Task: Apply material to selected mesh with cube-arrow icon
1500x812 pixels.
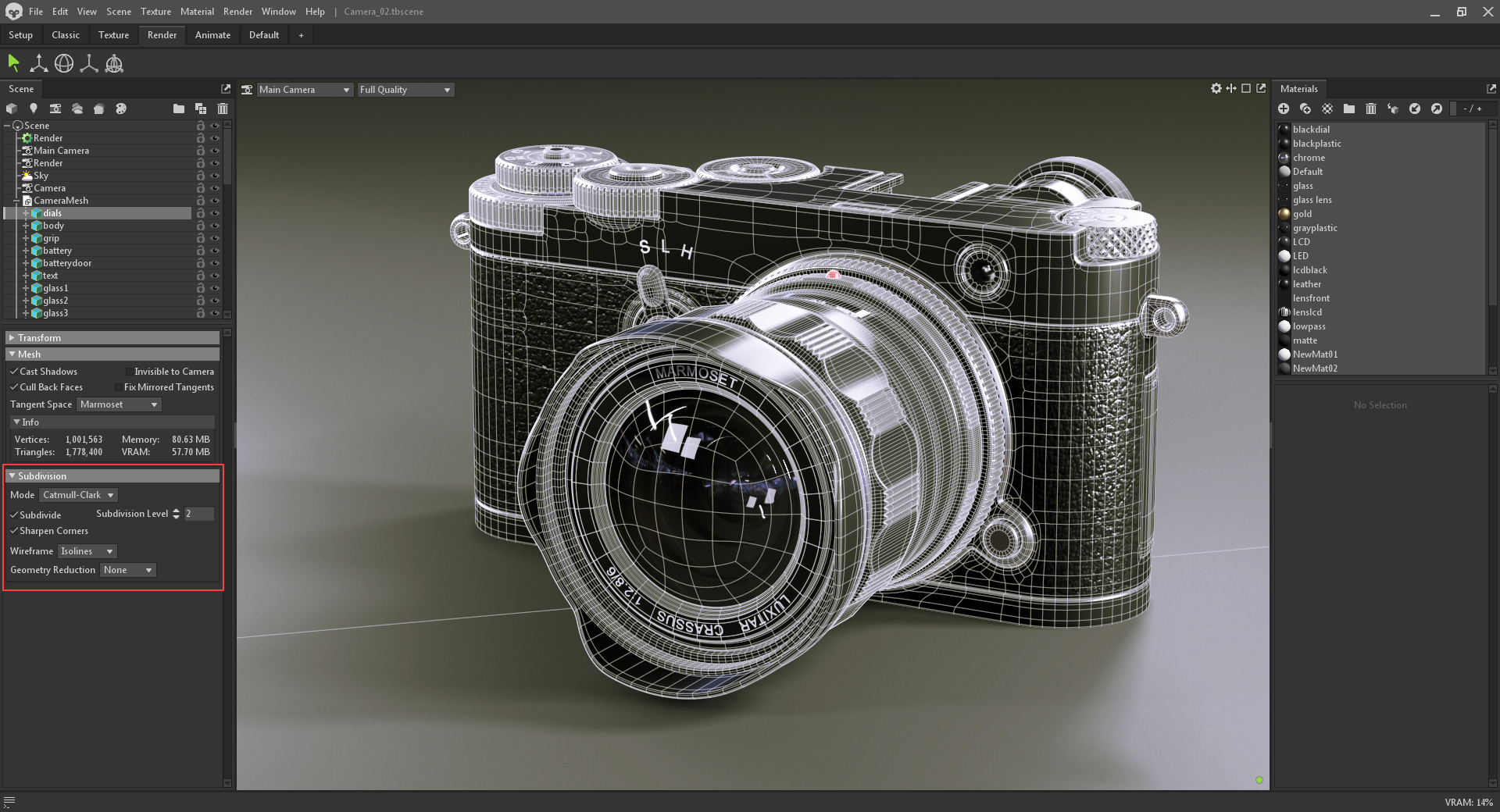Action: [x=1393, y=109]
